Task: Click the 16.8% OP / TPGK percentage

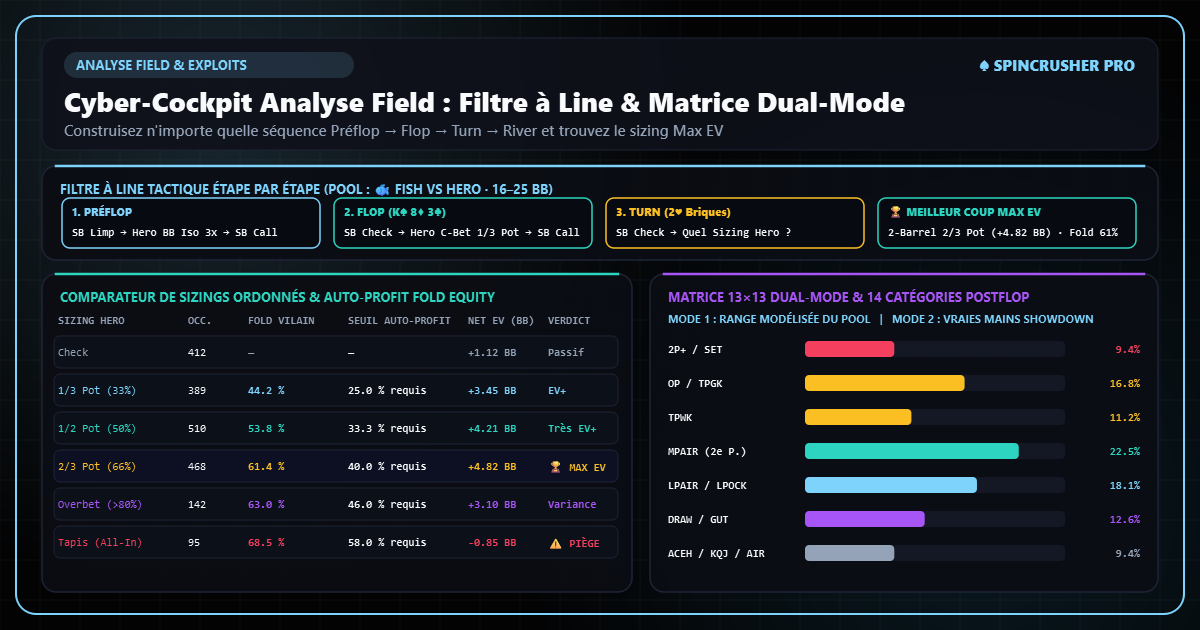Action: 1125,383
